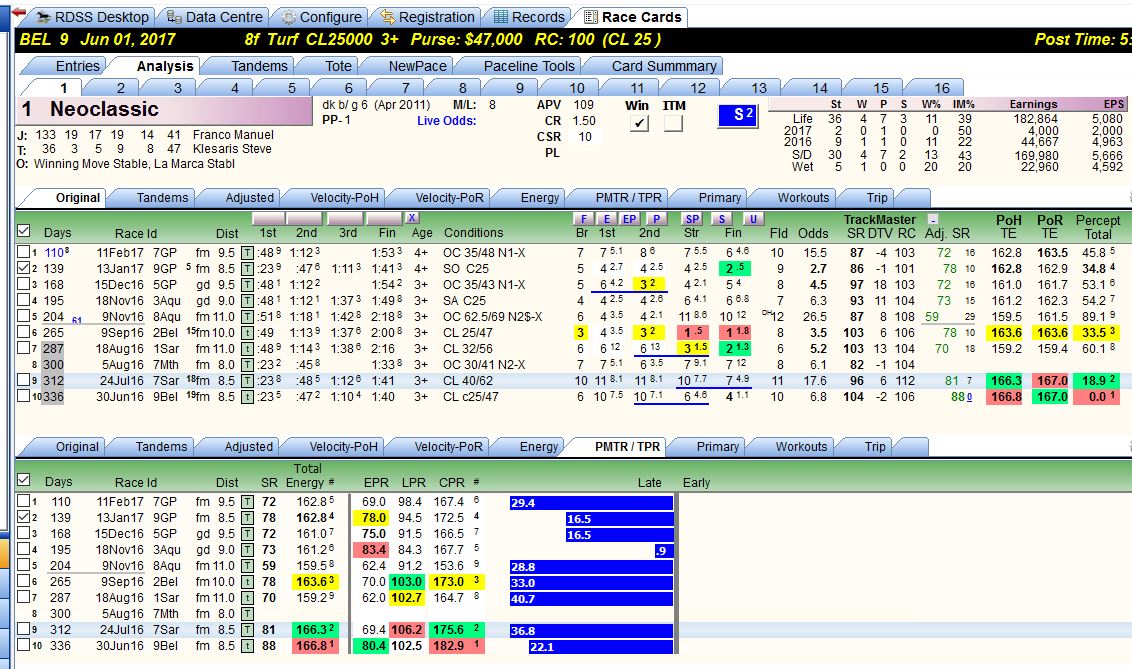Viewport: 1132px width, 669px height.
Task: Toggle the ITM checkbox
Action: [x=673, y=123]
